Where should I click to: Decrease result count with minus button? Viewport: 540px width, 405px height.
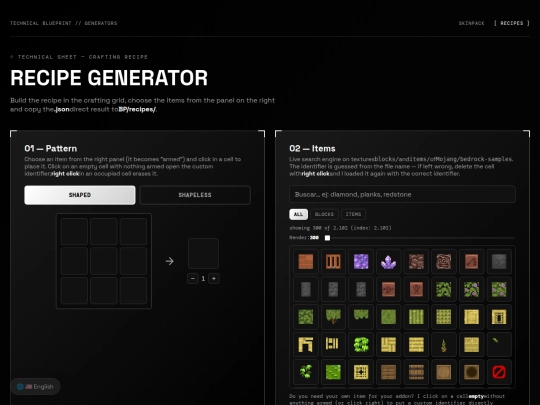(193, 278)
